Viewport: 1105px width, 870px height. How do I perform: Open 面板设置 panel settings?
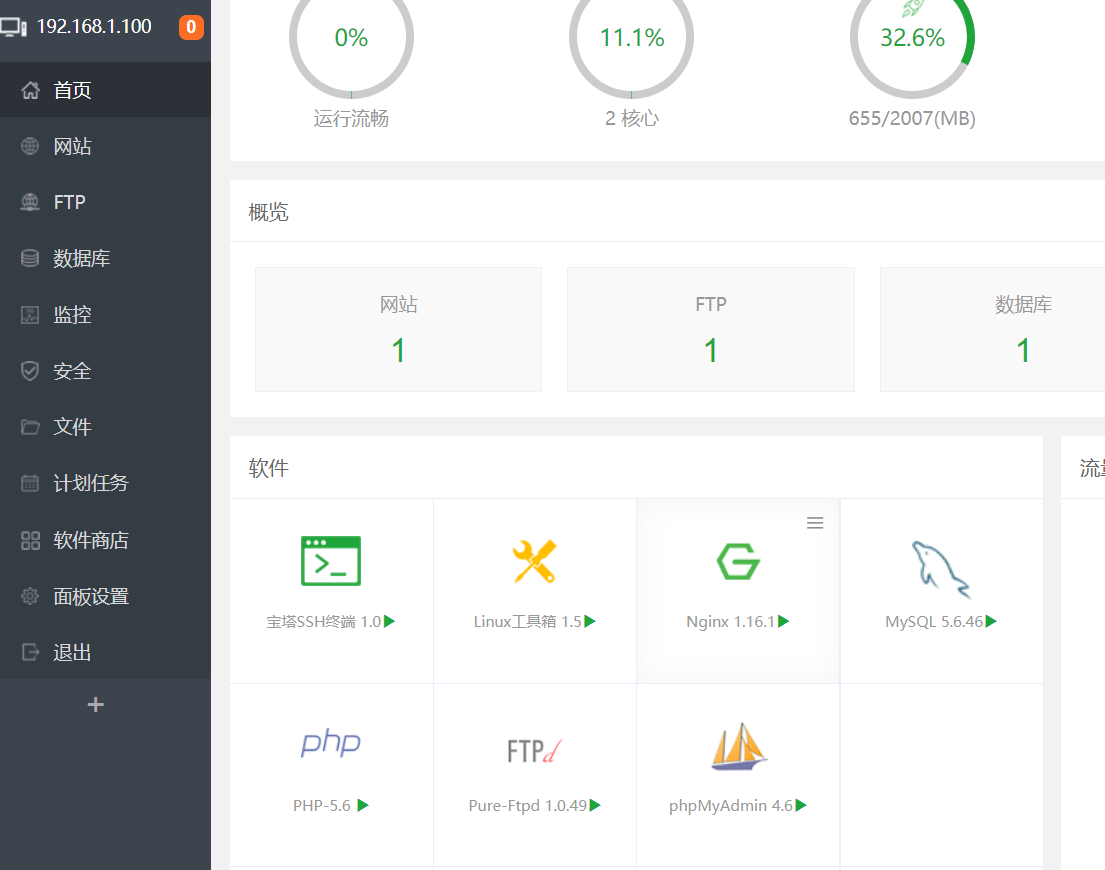click(x=105, y=597)
